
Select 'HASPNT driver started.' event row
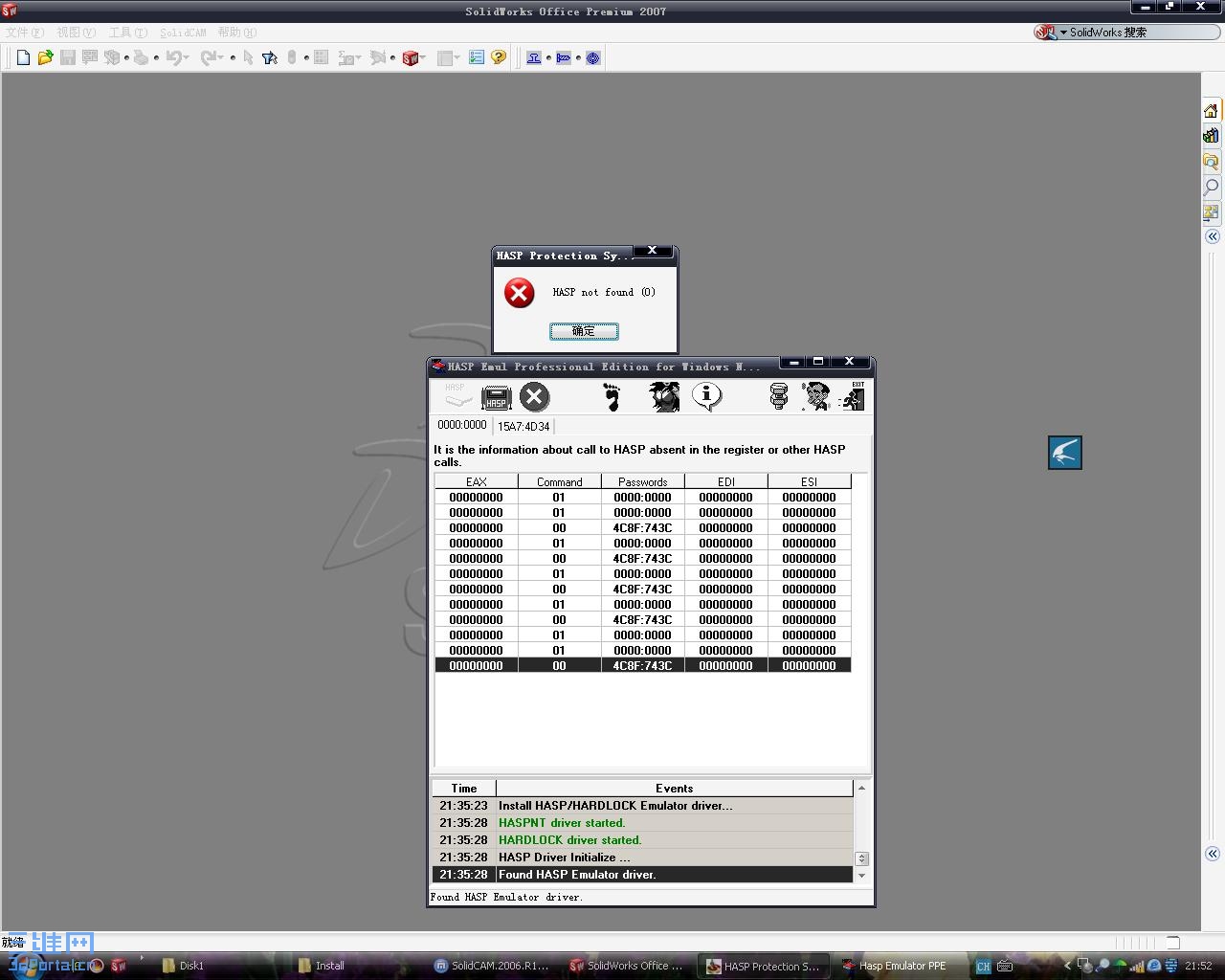pos(642,823)
